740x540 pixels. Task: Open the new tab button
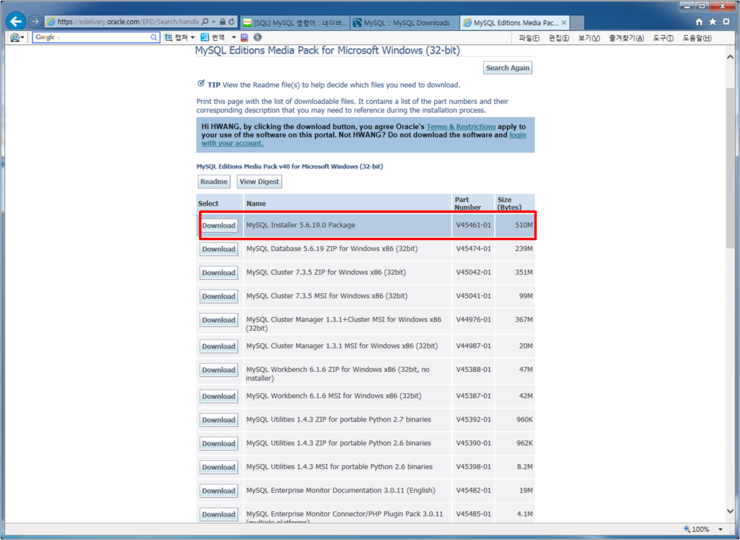click(x=577, y=23)
